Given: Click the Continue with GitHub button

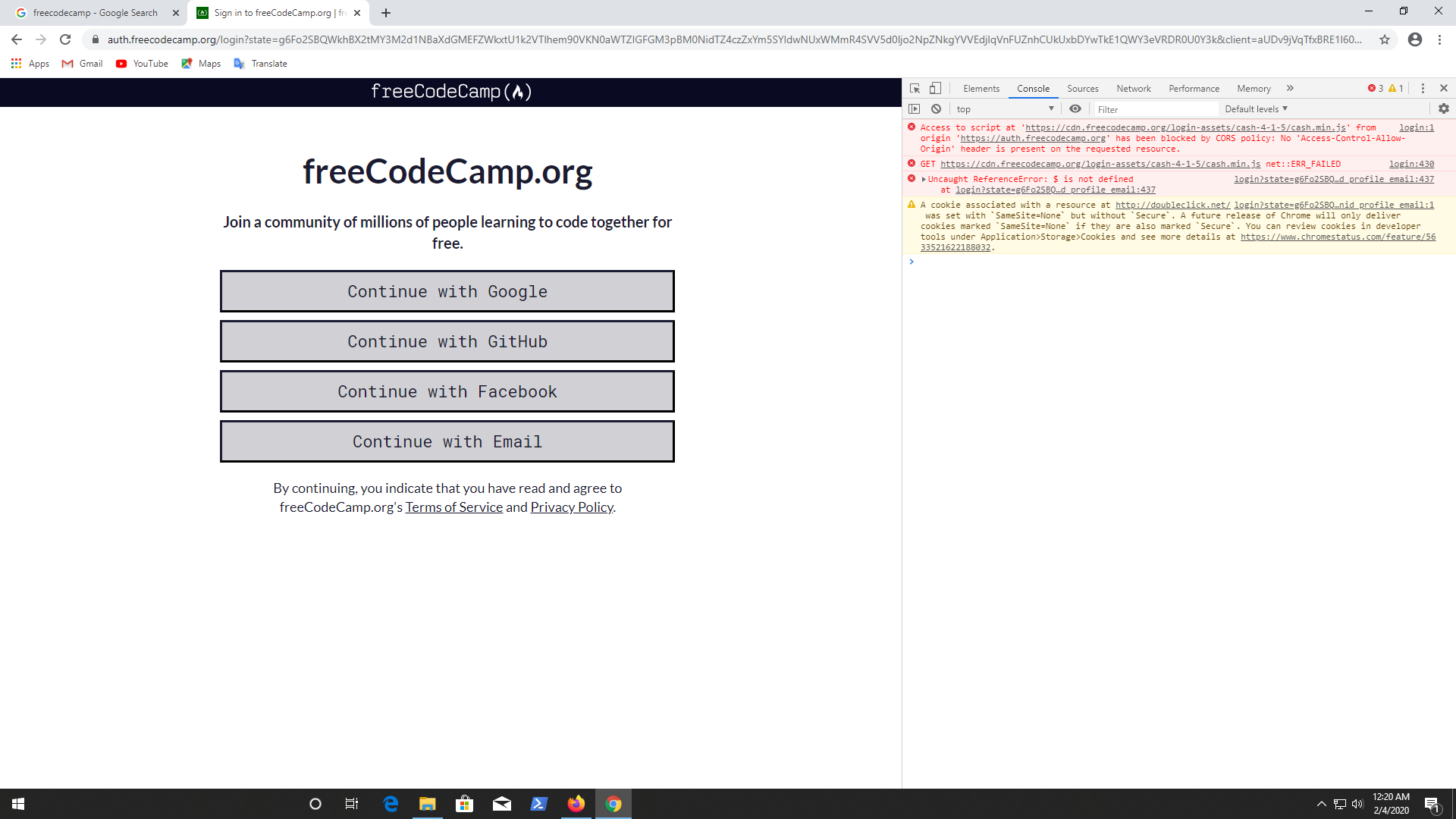Looking at the screenshot, I should click(447, 342).
